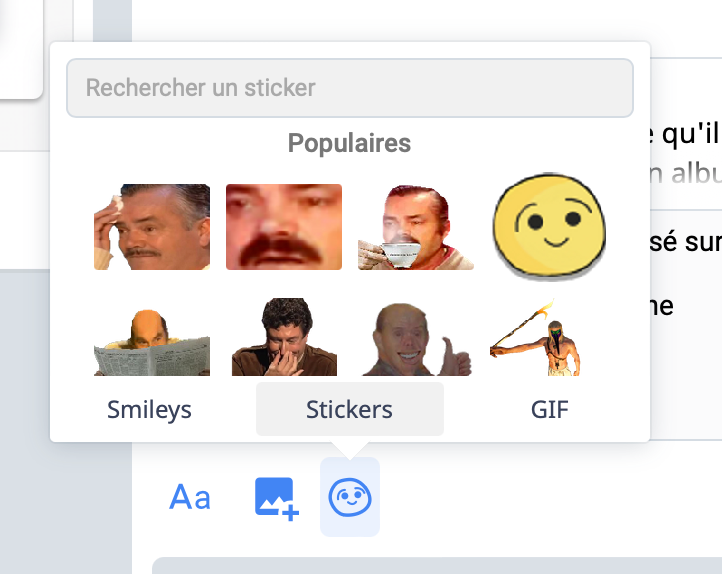
Task: Open the Aa text formatting icon
Action: (190, 497)
